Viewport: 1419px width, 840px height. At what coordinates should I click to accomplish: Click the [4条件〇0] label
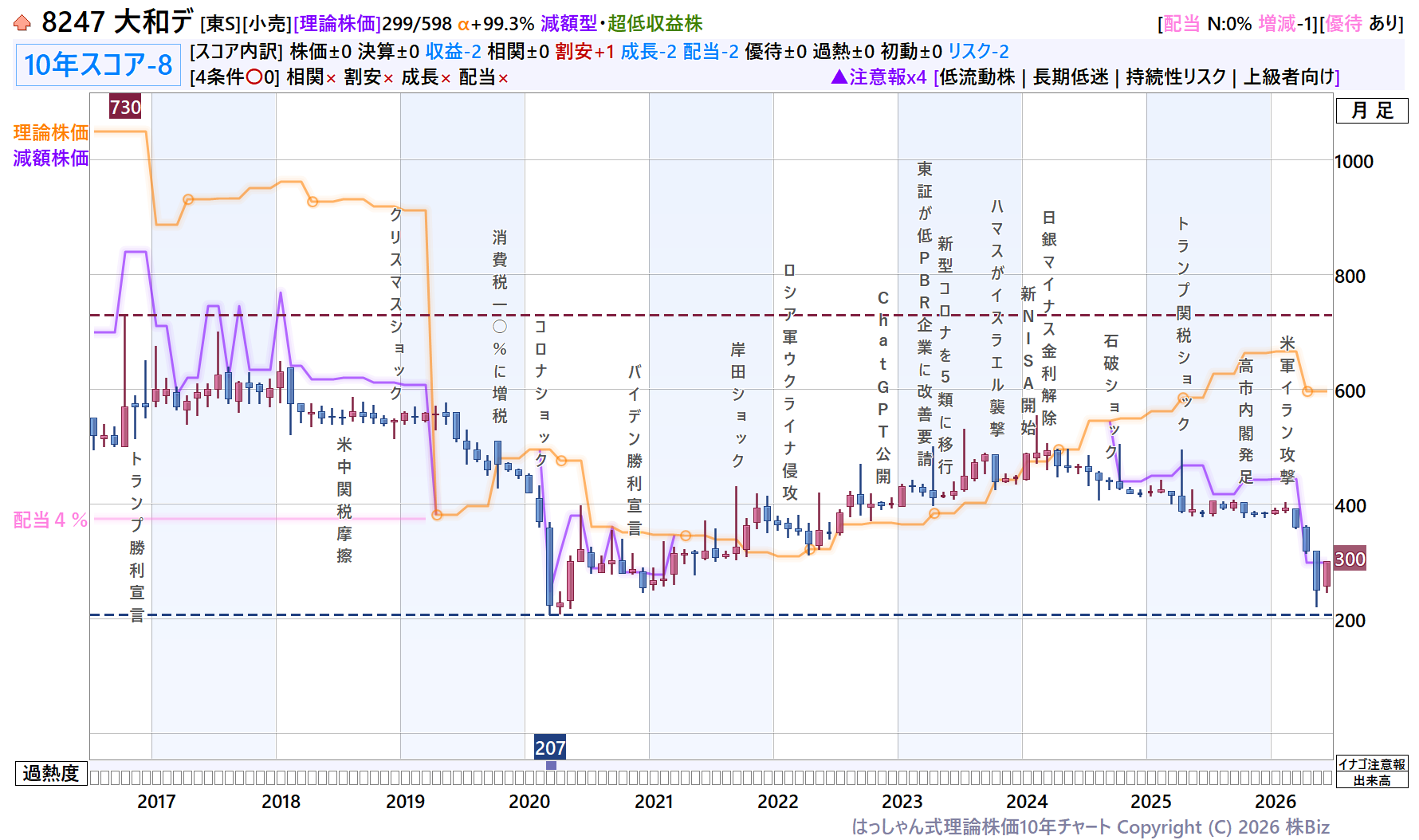[235, 77]
